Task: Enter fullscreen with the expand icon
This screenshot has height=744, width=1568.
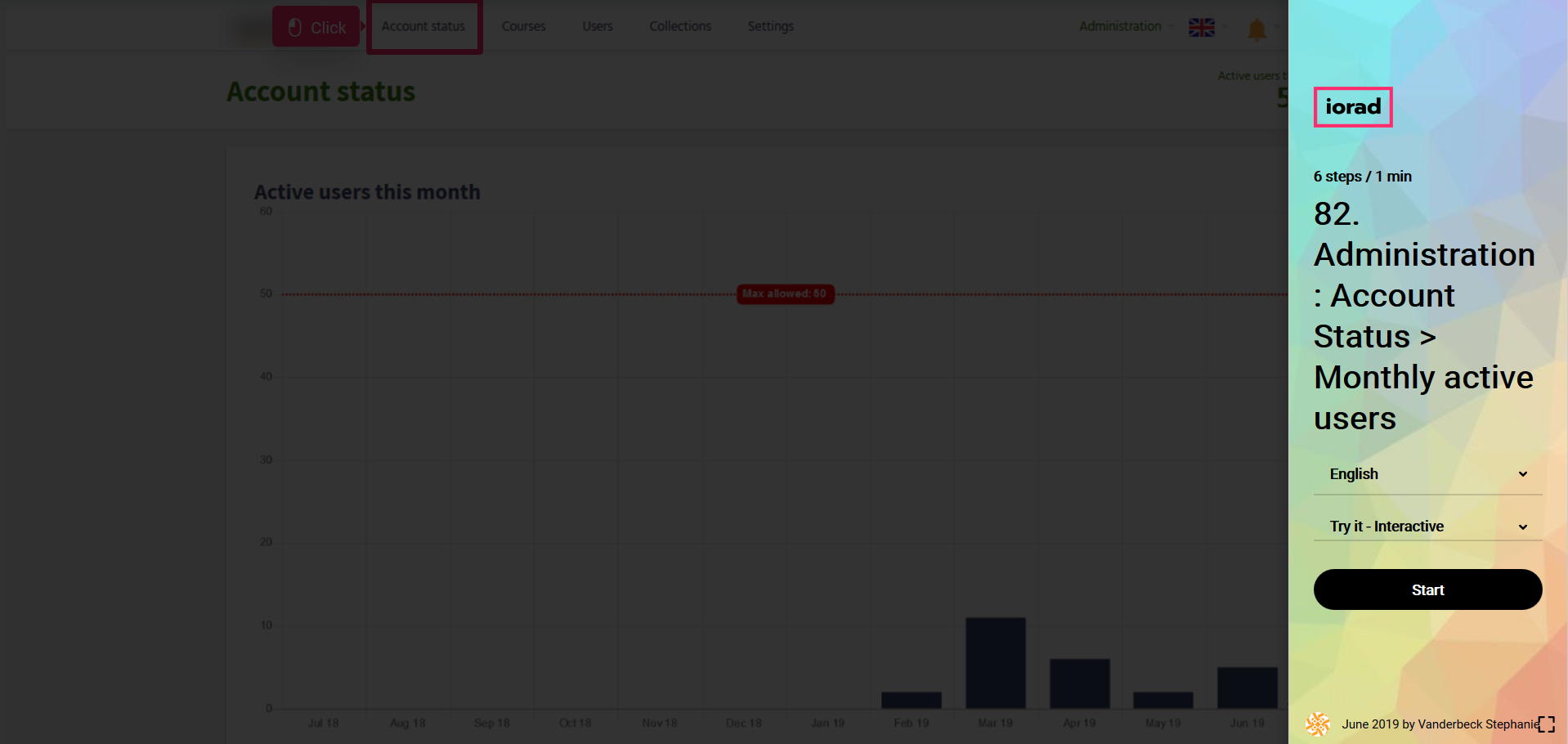Action: 1546,724
